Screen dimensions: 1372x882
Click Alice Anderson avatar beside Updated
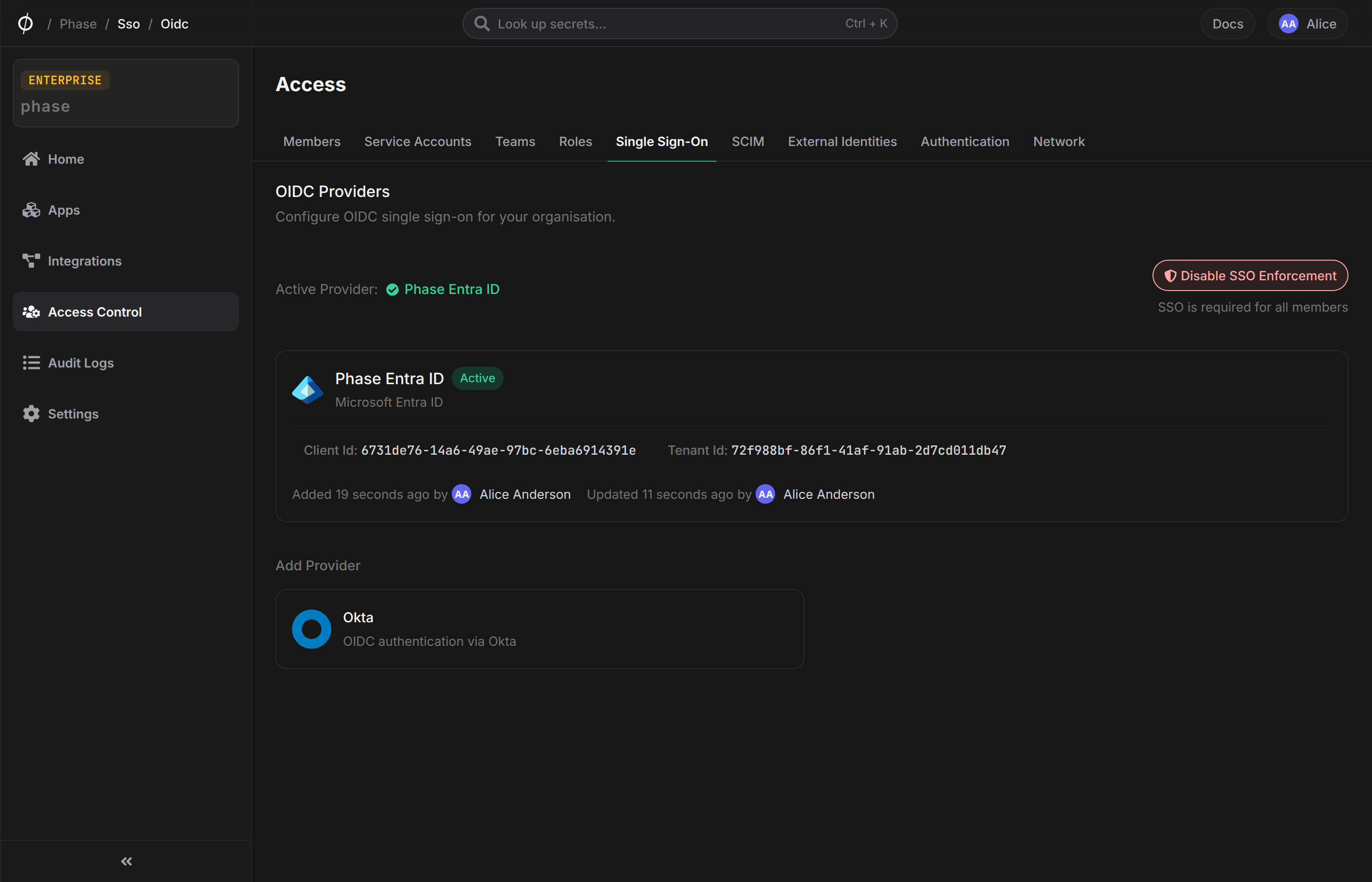(765, 494)
